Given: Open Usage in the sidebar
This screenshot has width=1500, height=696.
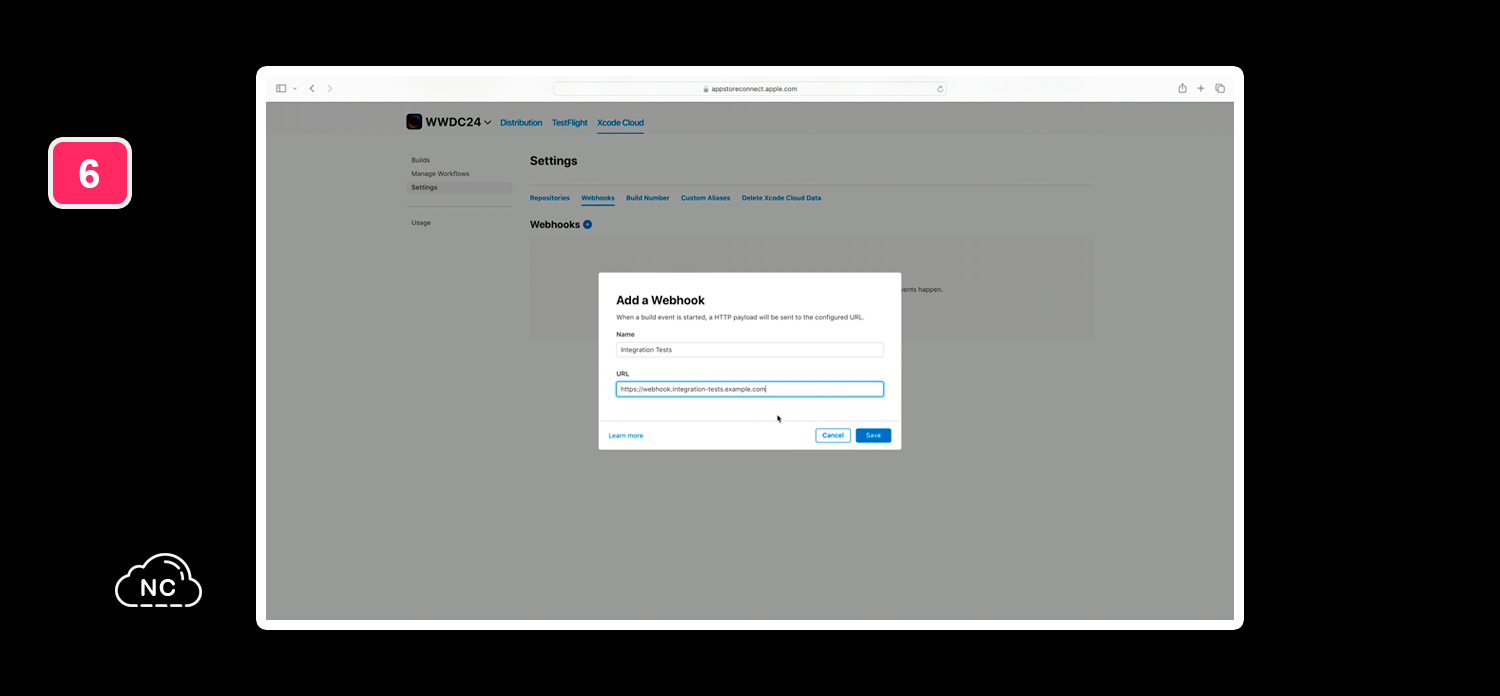Looking at the screenshot, I should click(x=421, y=223).
